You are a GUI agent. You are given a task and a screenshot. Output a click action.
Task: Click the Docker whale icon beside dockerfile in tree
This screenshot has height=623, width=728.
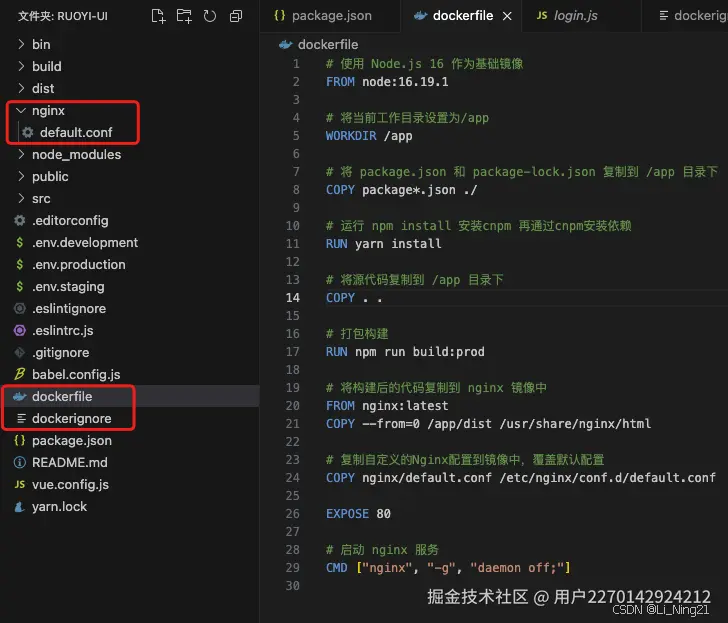coord(20,396)
